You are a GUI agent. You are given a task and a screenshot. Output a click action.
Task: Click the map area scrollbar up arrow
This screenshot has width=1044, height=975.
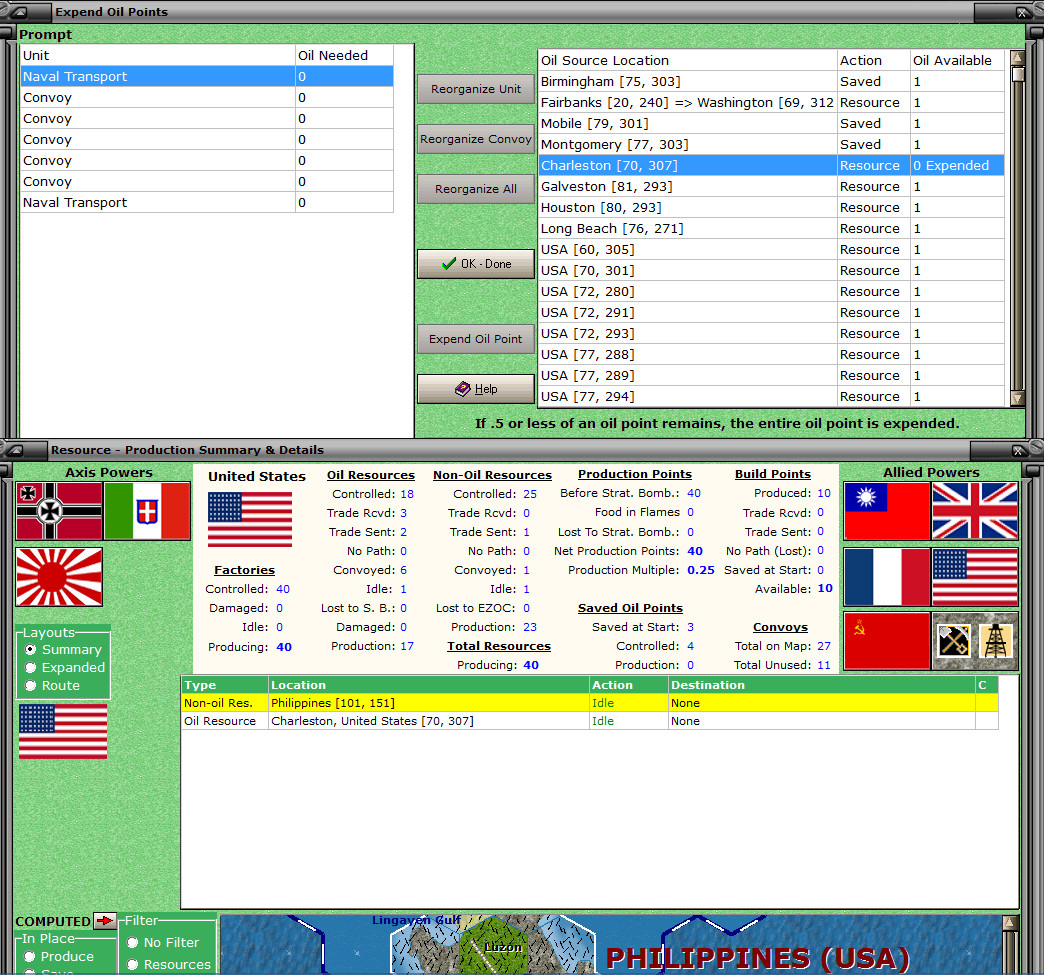(1010, 922)
